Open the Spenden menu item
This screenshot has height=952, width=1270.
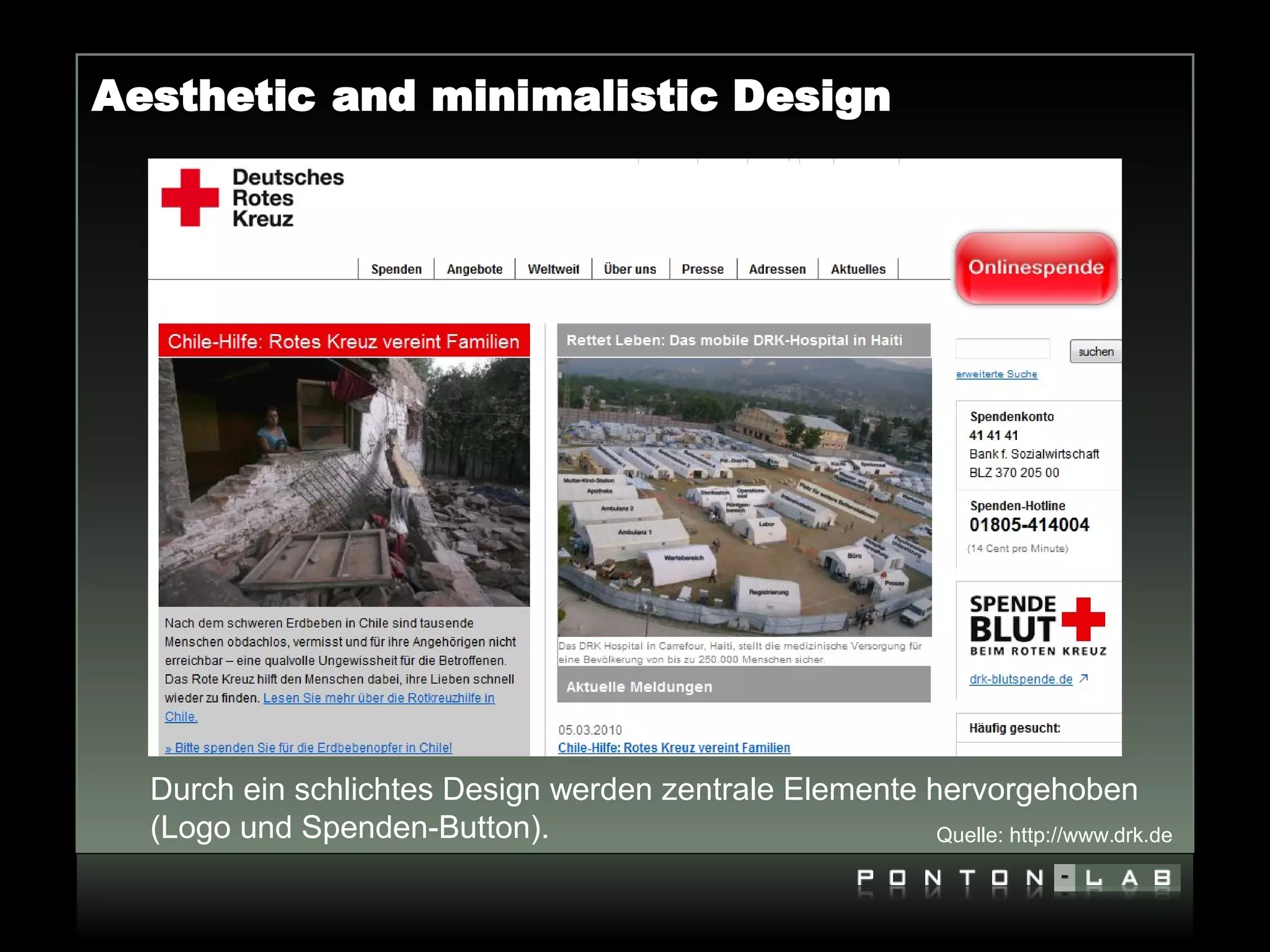[x=396, y=269]
